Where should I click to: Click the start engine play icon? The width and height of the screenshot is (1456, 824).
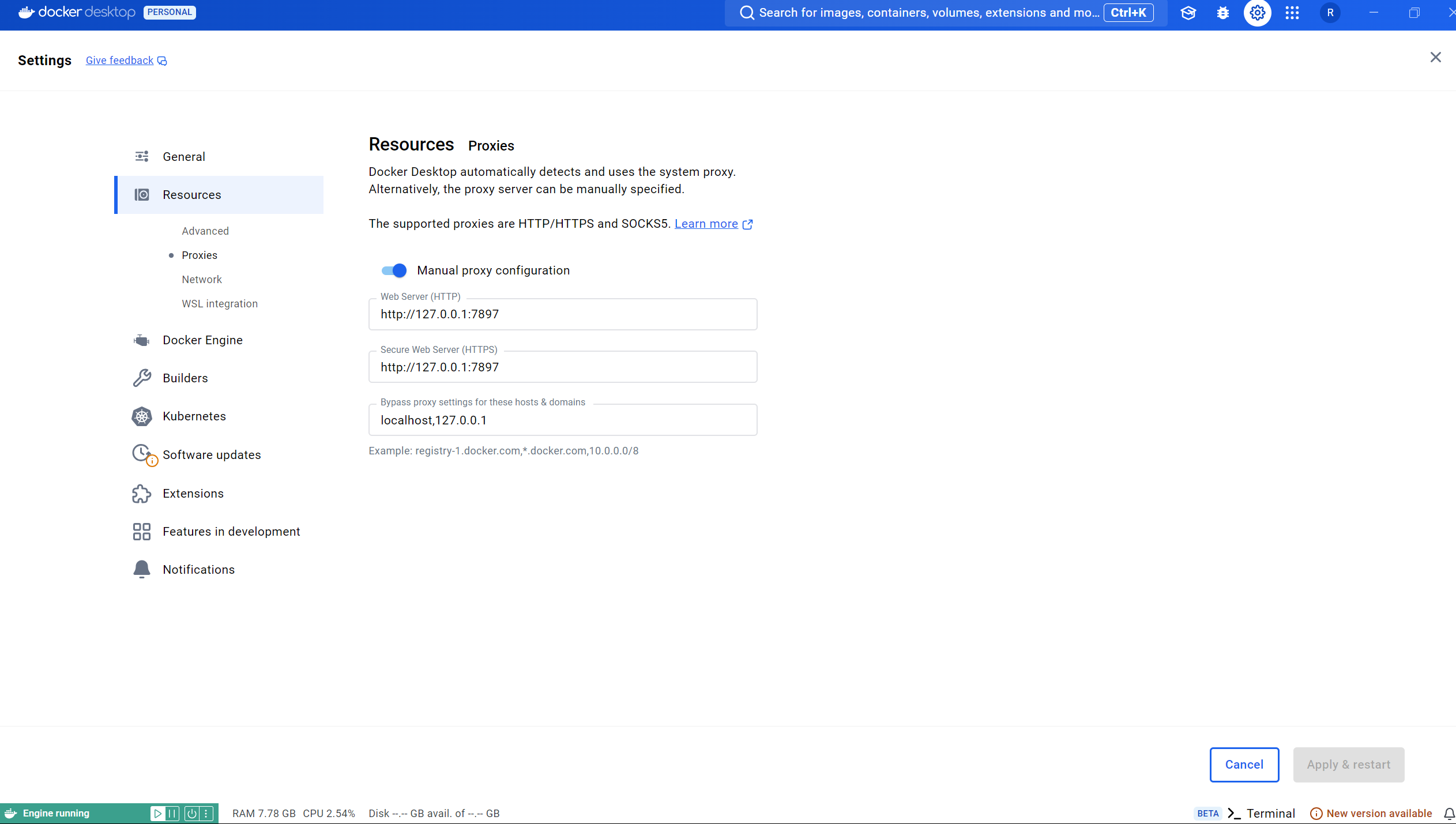157,813
